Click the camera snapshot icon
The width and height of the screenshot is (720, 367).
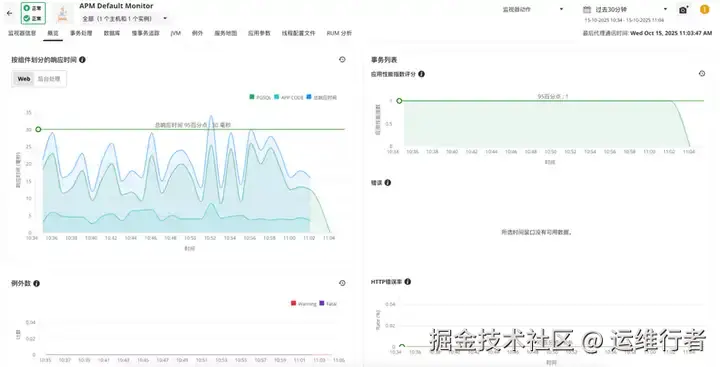pyautogui.click(x=683, y=10)
